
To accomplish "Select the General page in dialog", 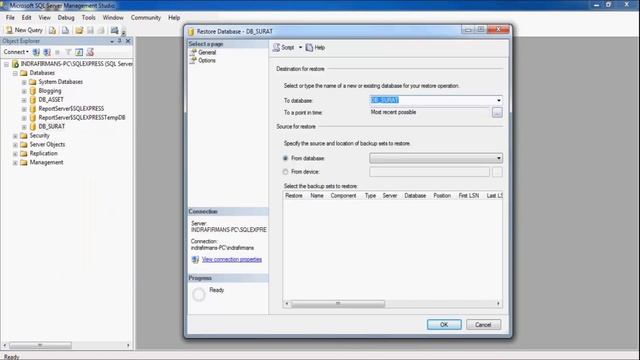I will coord(207,52).
